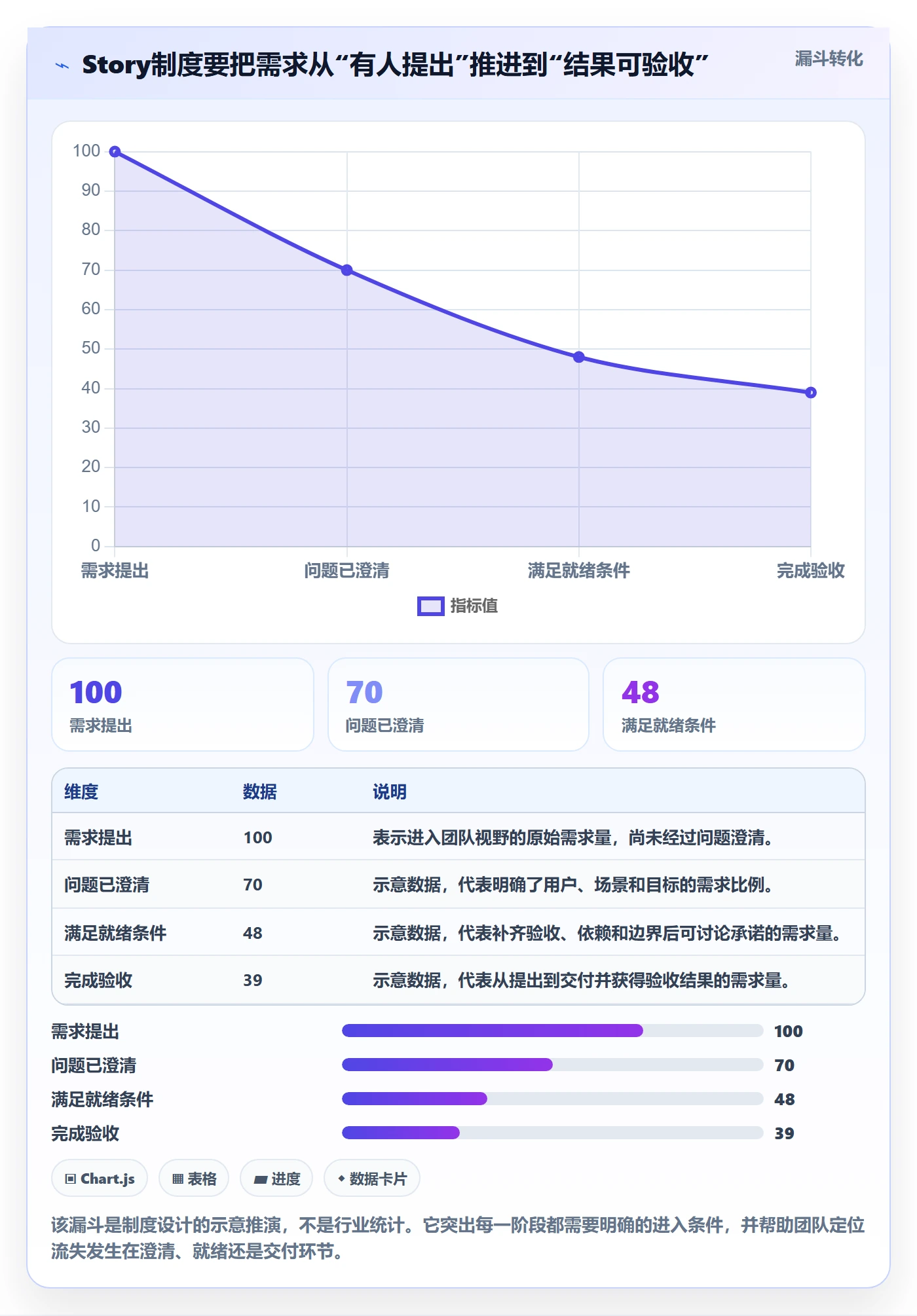Select the value 70 in the table's 问题已澄清 row

coord(253,885)
